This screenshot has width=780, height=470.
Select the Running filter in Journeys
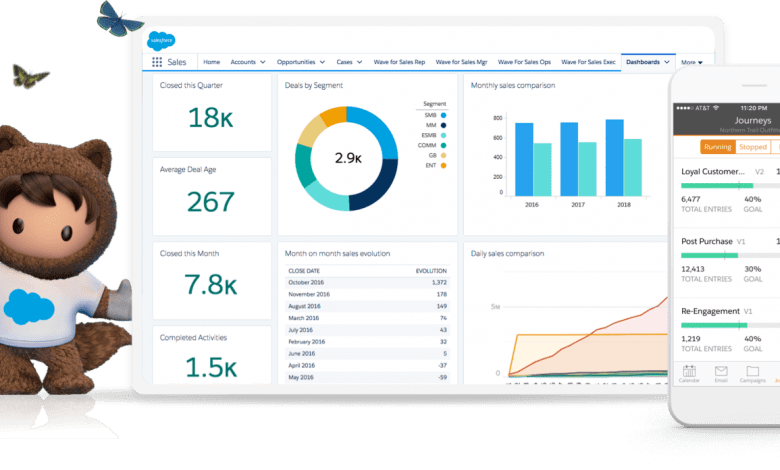pos(717,147)
